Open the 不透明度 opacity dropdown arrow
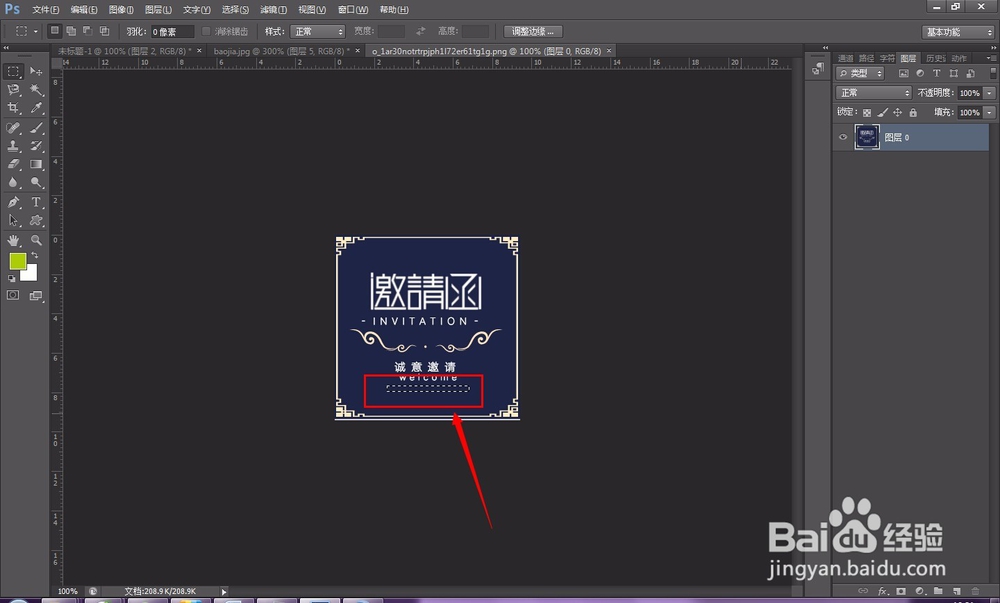This screenshot has height=603, width=1000. [989, 92]
